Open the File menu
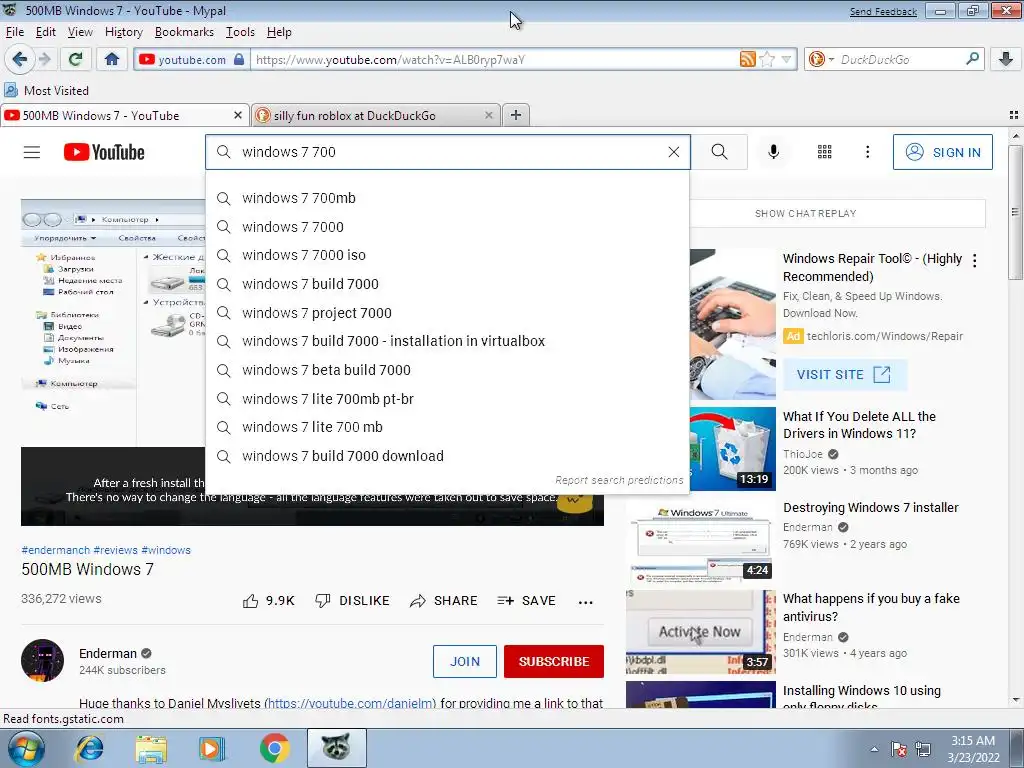The image size is (1024, 768). click(x=14, y=32)
